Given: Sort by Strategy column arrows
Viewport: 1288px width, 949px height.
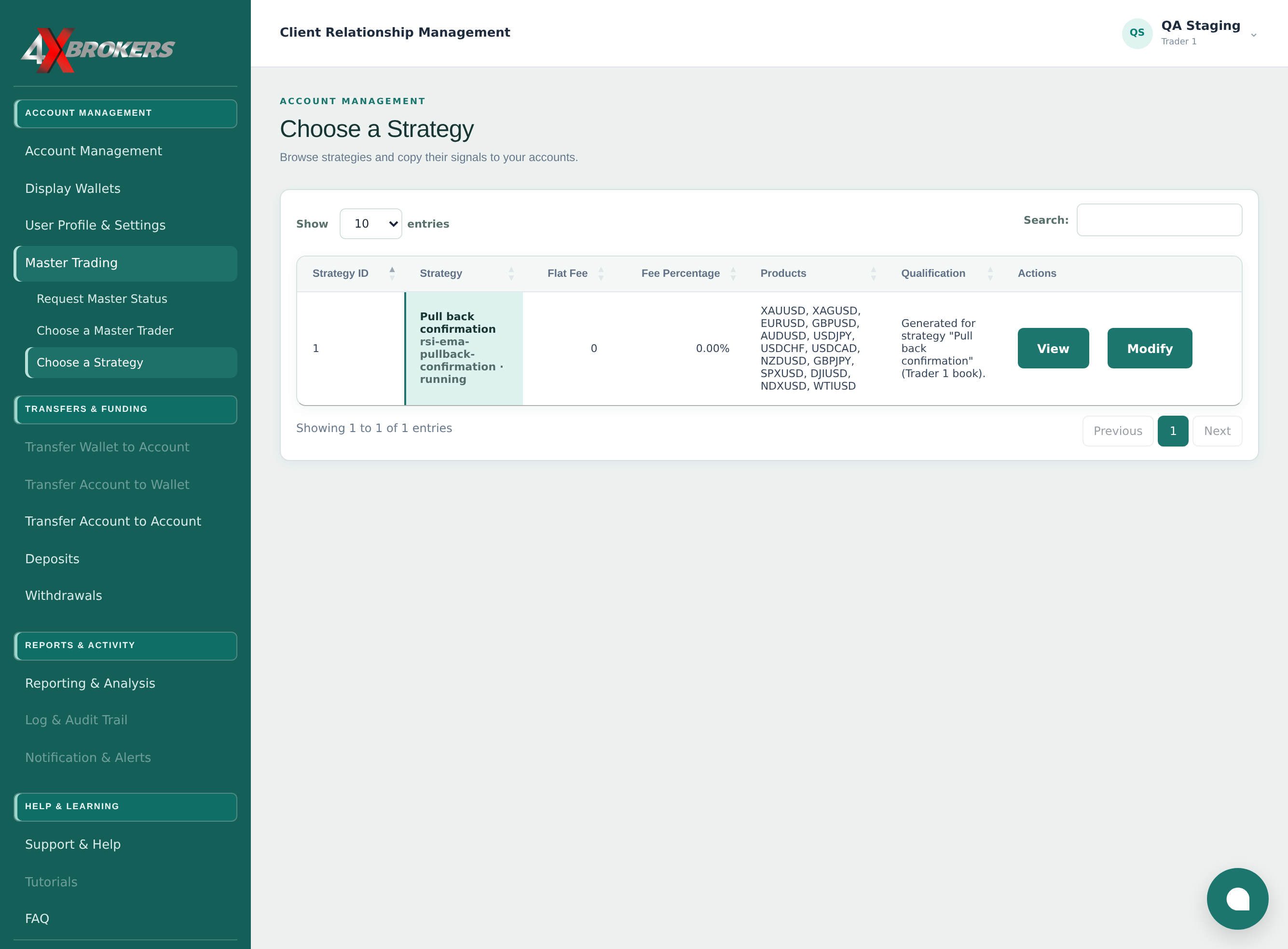Looking at the screenshot, I should (511, 273).
